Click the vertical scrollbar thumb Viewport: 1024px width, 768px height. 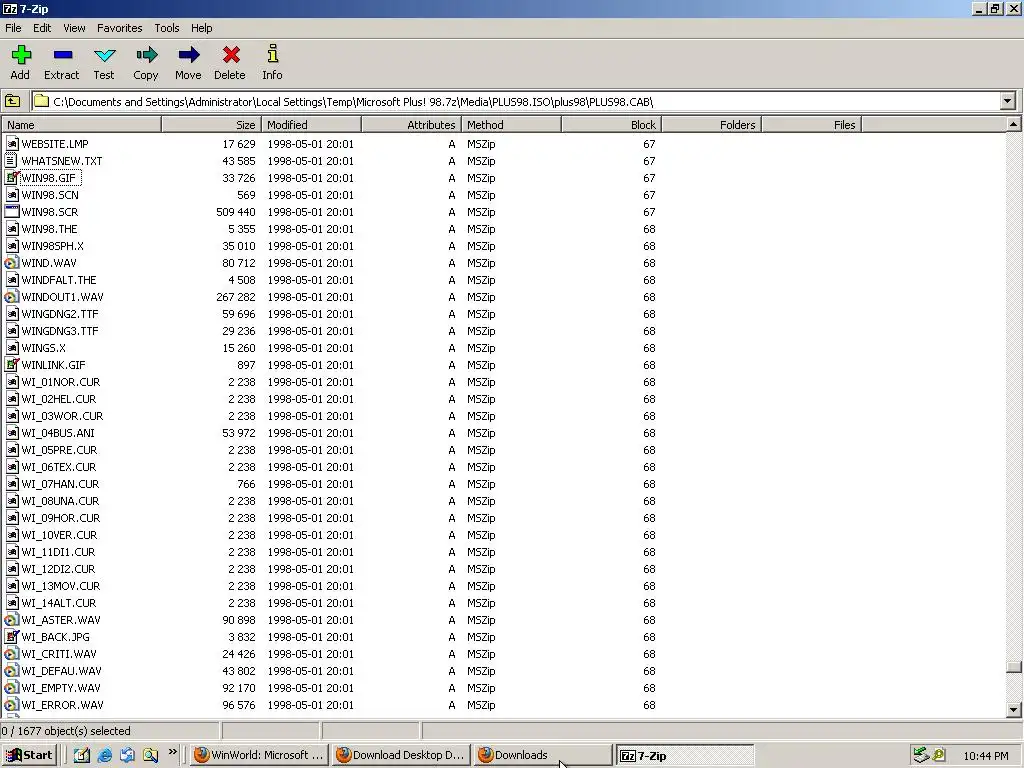point(1014,667)
